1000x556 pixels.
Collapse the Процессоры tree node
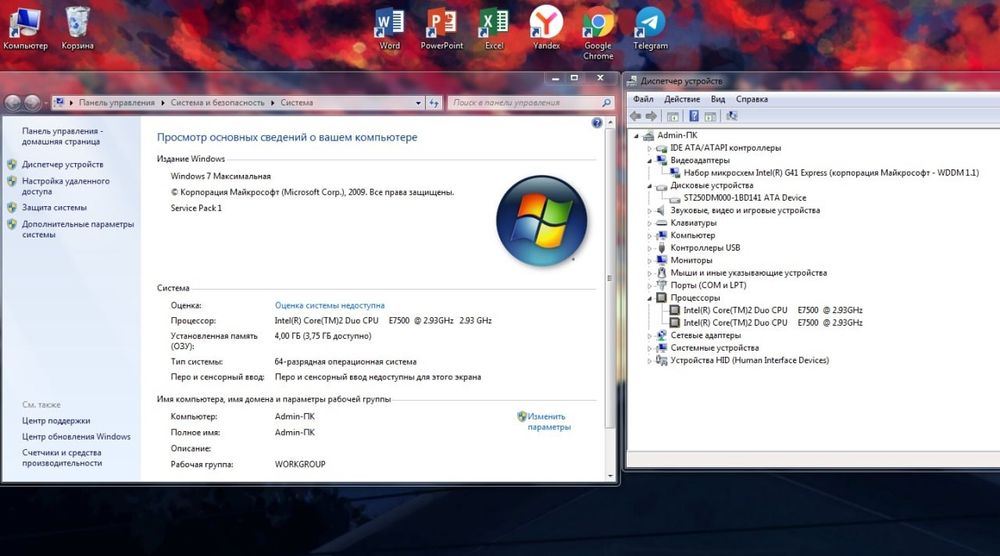[x=649, y=298]
